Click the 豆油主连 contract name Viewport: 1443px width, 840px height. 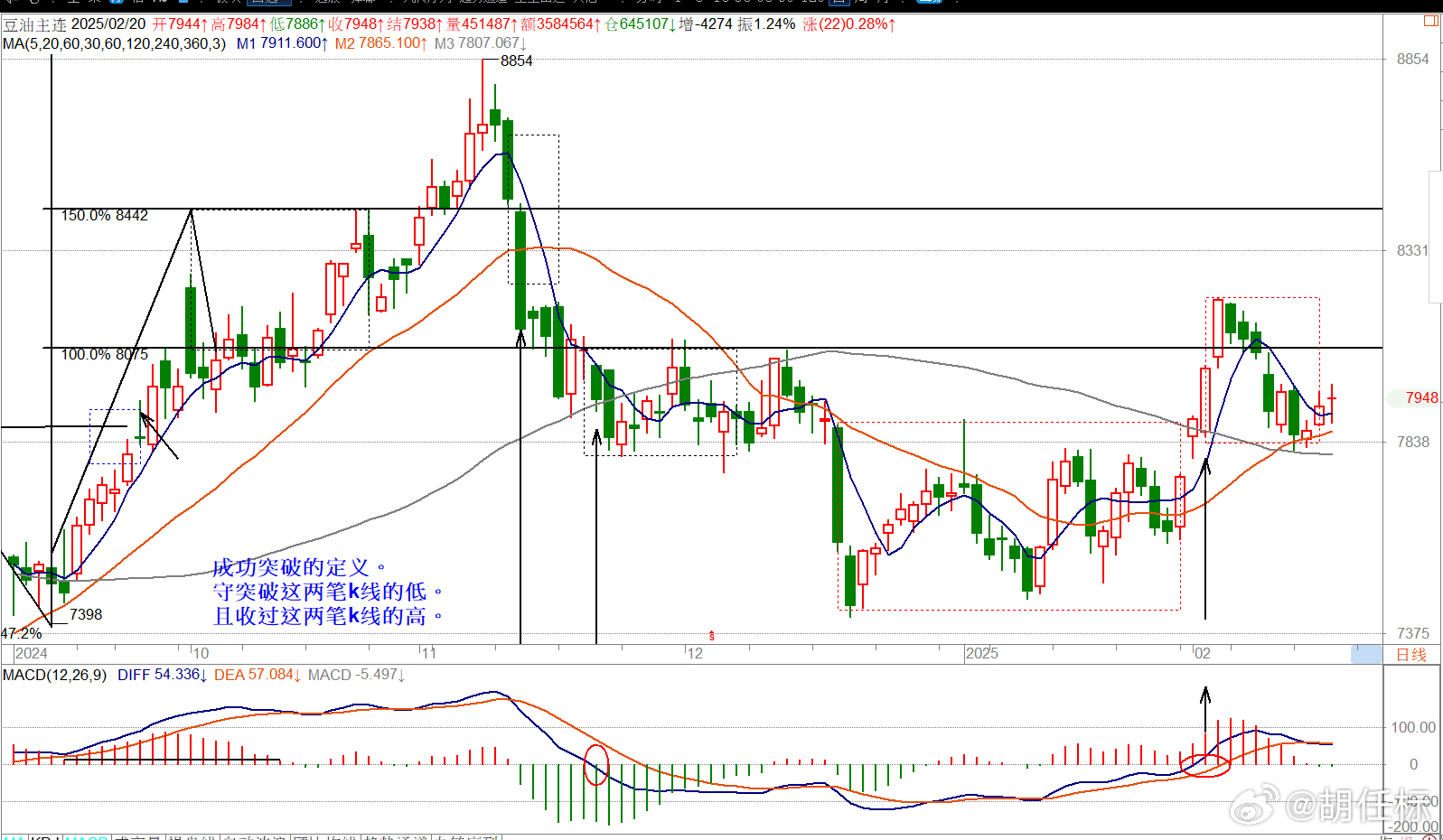pos(34,24)
